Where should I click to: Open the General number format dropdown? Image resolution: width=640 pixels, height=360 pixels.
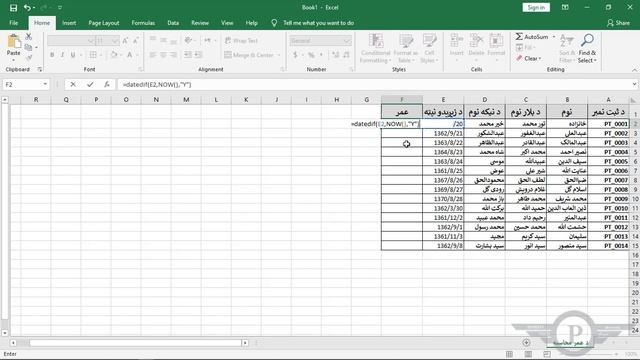coord(347,41)
